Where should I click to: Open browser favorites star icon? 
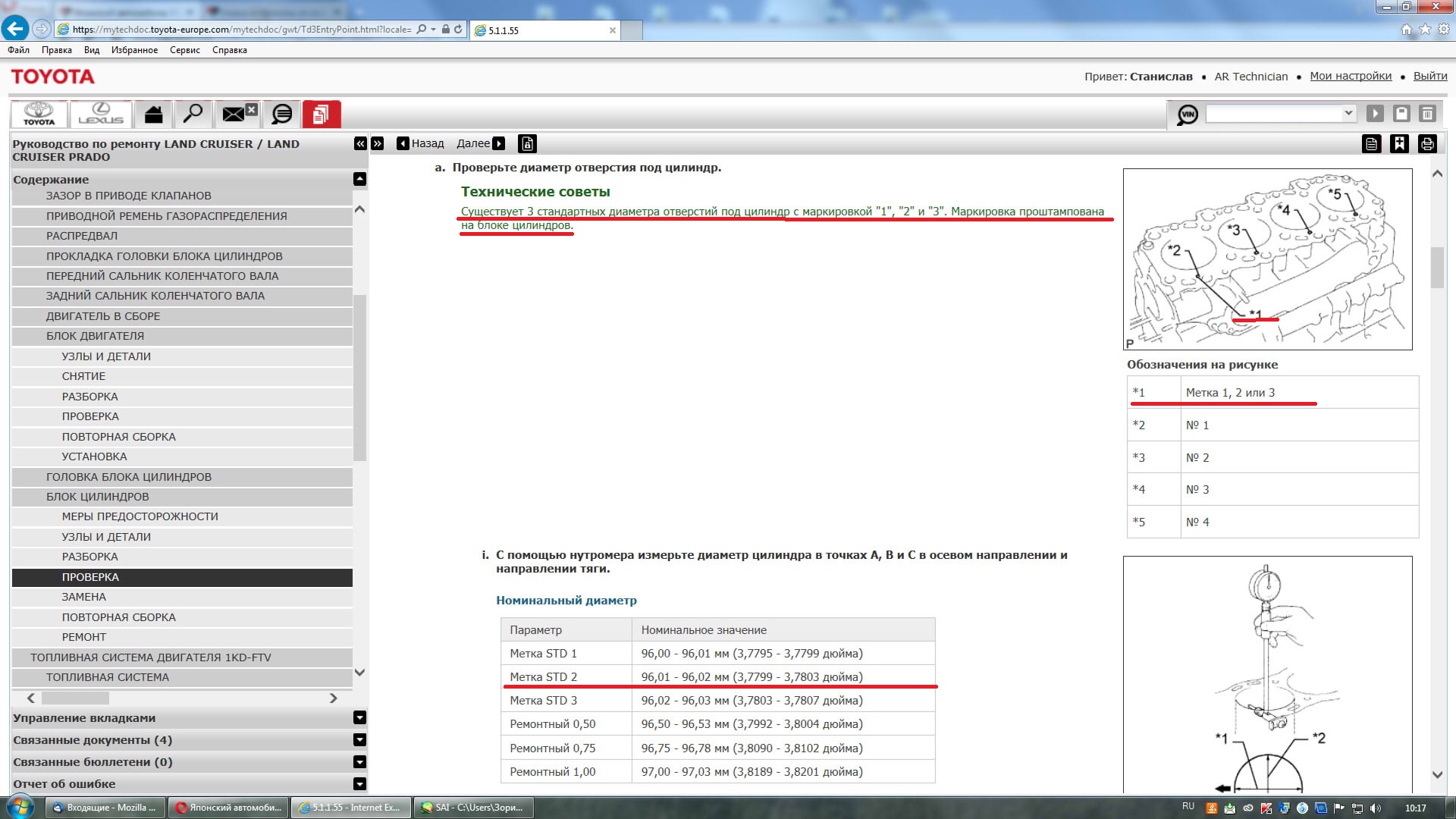1425,30
